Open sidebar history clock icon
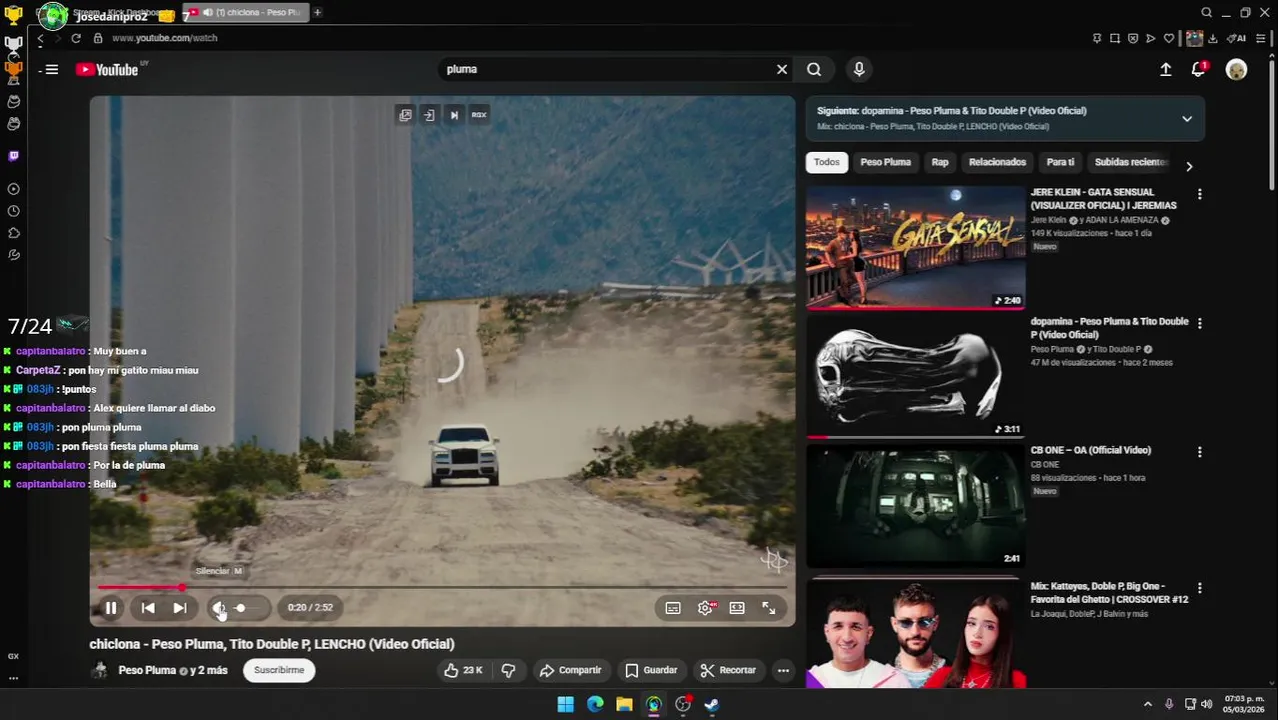This screenshot has height=720, width=1278. pyautogui.click(x=13, y=211)
